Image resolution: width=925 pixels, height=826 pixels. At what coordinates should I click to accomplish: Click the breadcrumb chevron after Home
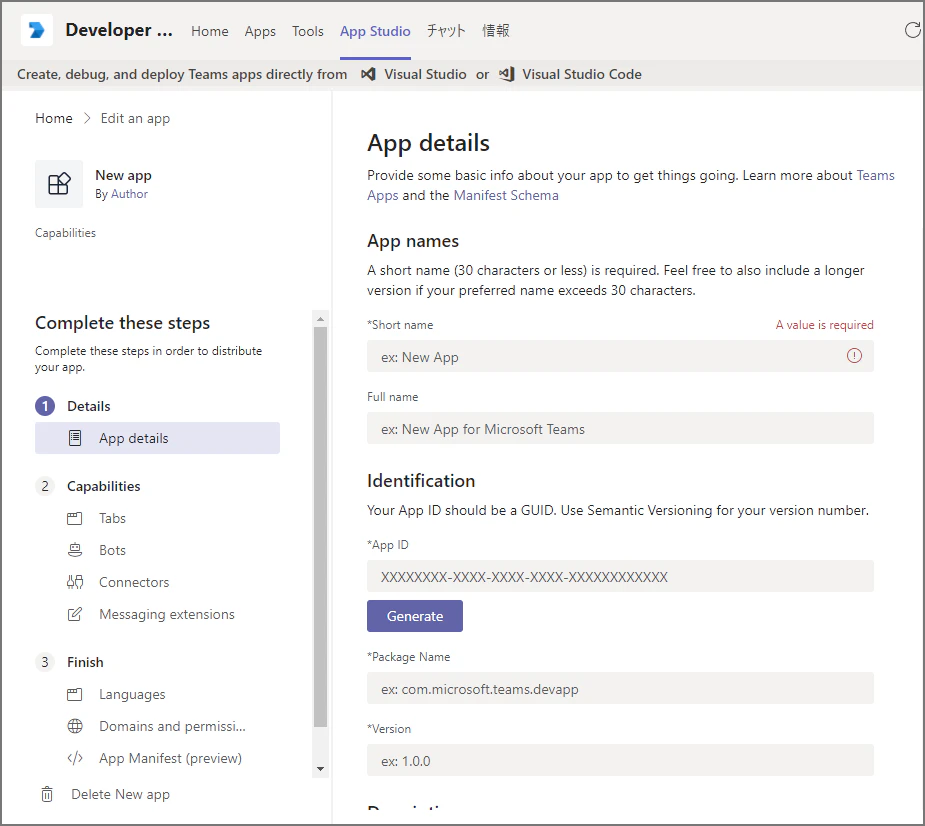pyautogui.click(x=87, y=119)
